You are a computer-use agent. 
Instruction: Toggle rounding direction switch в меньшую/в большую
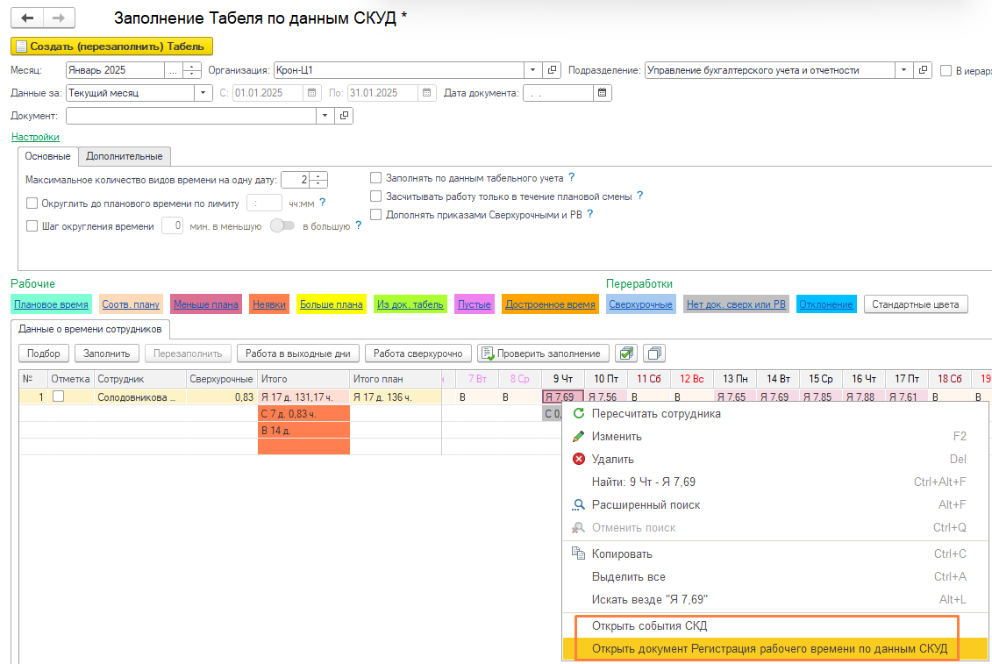(284, 226)
